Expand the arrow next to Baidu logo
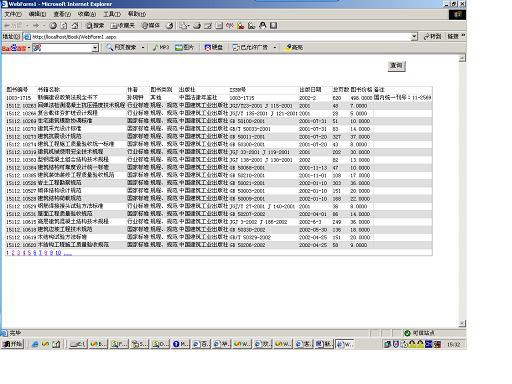This screenshot has height=384, width=512. click(29, 48)
